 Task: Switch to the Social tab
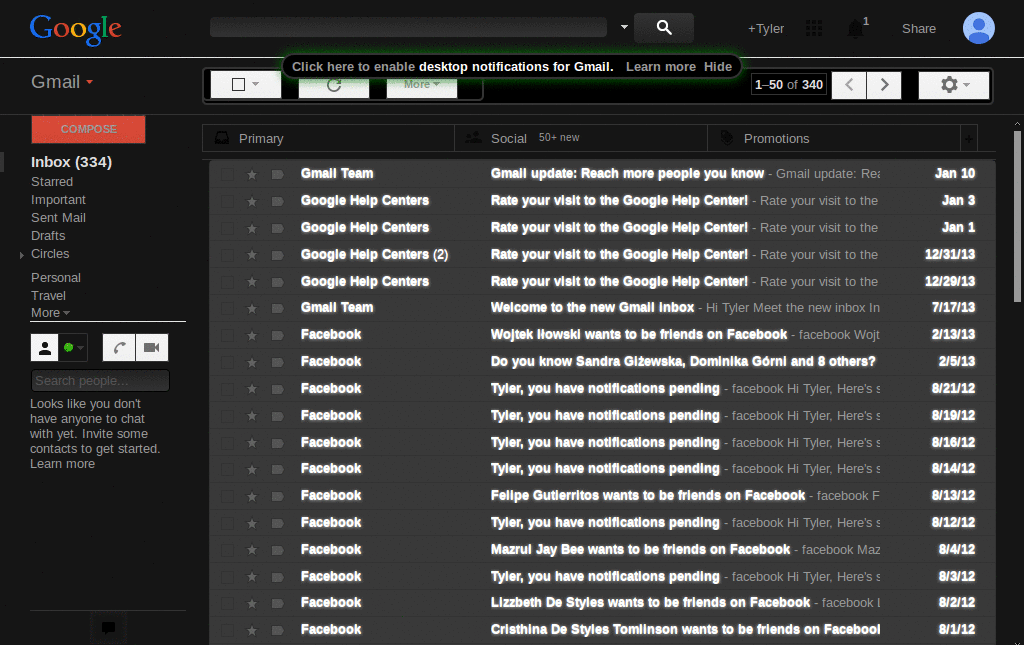(581, 138)
